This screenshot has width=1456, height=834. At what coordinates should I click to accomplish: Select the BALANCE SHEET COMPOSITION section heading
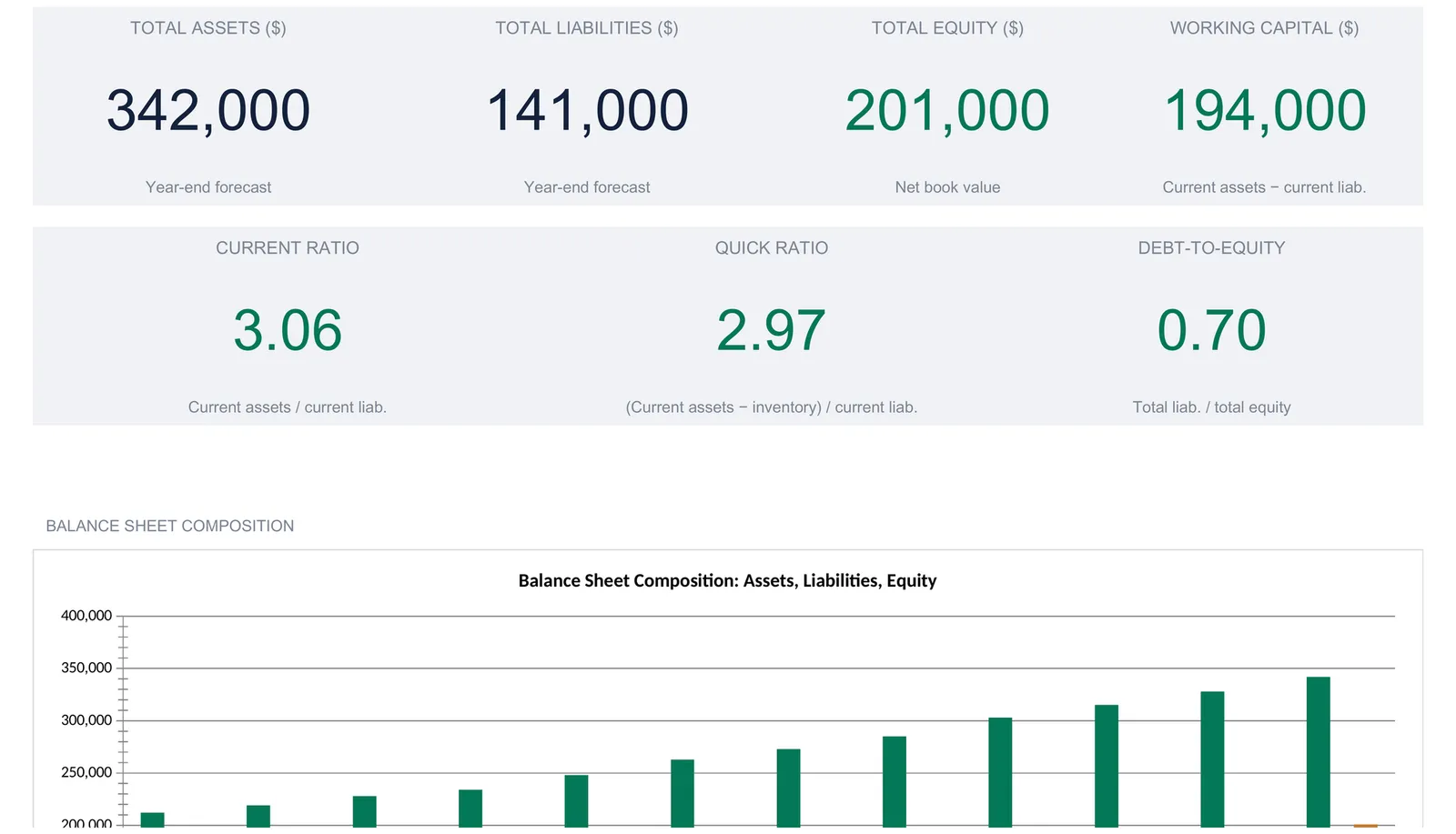(x=170, y=526)
